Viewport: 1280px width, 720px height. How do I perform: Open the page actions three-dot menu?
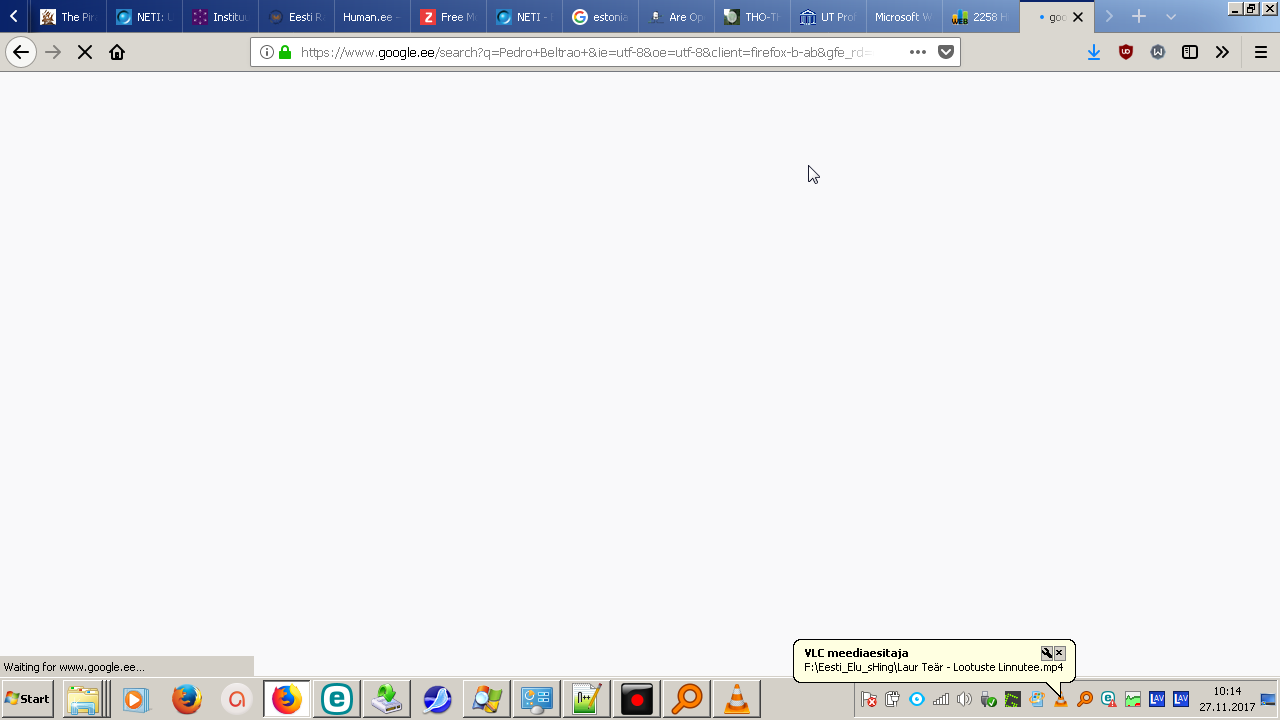click(x=918, y=53)
